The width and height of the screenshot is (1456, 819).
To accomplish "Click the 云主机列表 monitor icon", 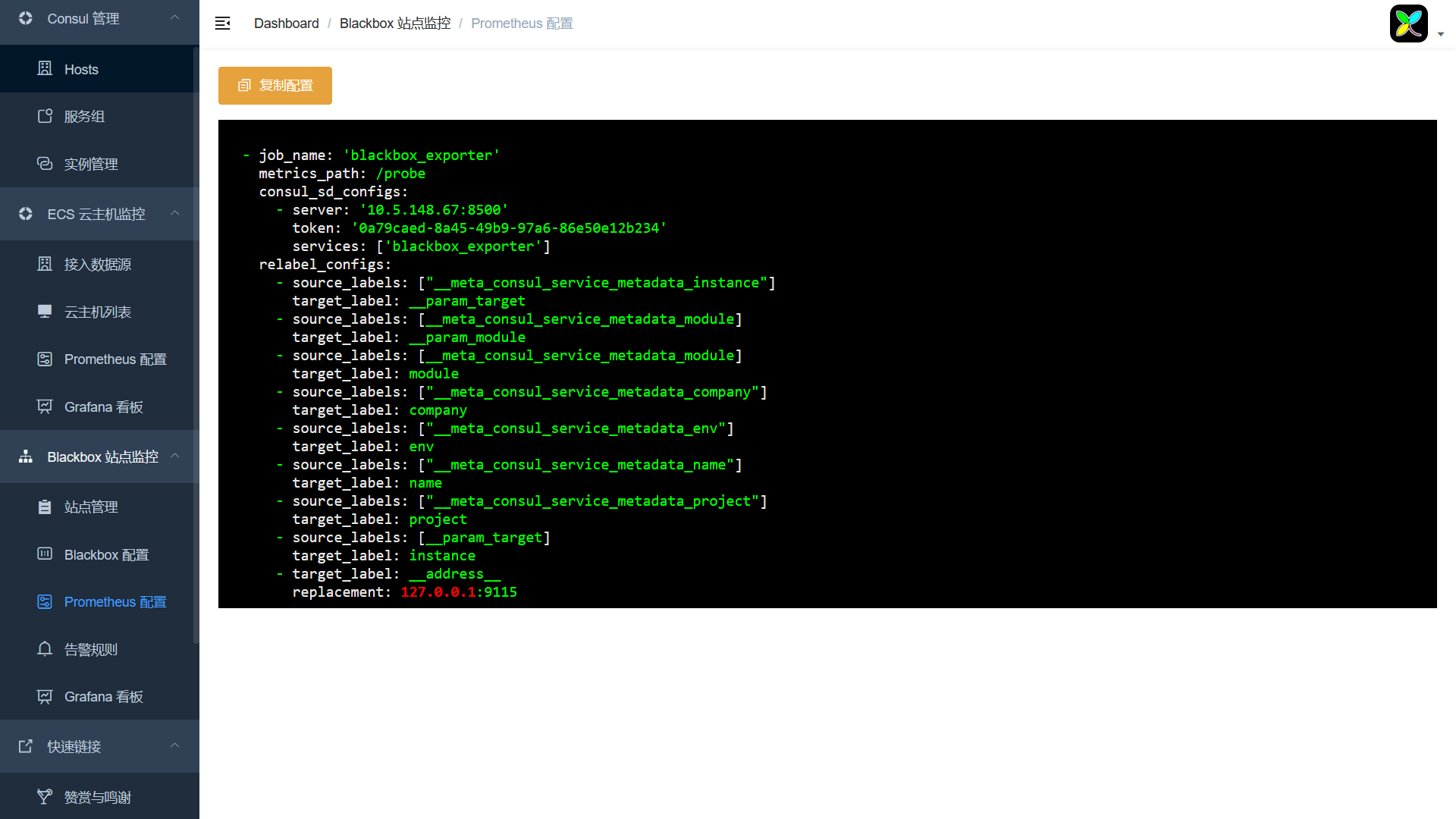I will click(45, 312).
